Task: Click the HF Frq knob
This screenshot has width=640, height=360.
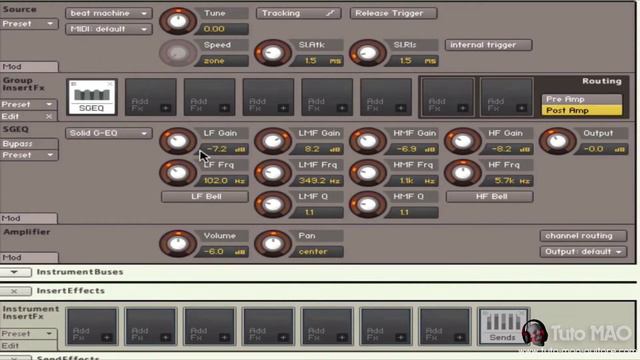Action: pos(463,173)
